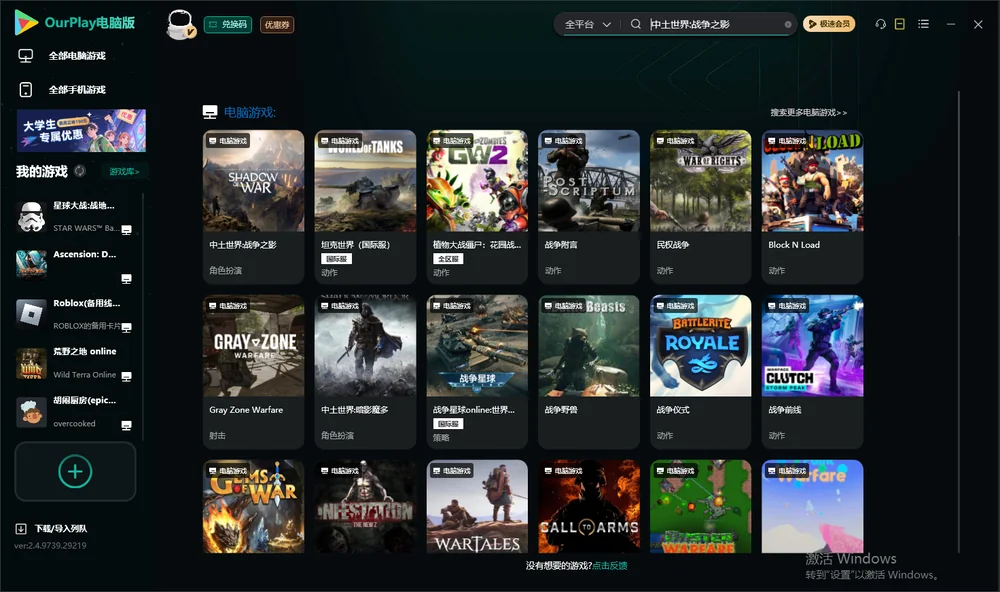Click the 战争野兽 game title
The height and width of the screenshot is (592, 1000).
(x=561, y=410)
